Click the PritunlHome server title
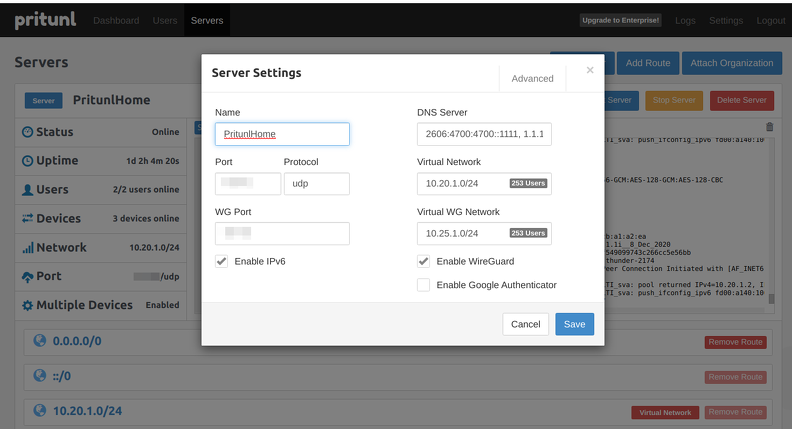The image size is (792, 429). click(x=112, y=100)
